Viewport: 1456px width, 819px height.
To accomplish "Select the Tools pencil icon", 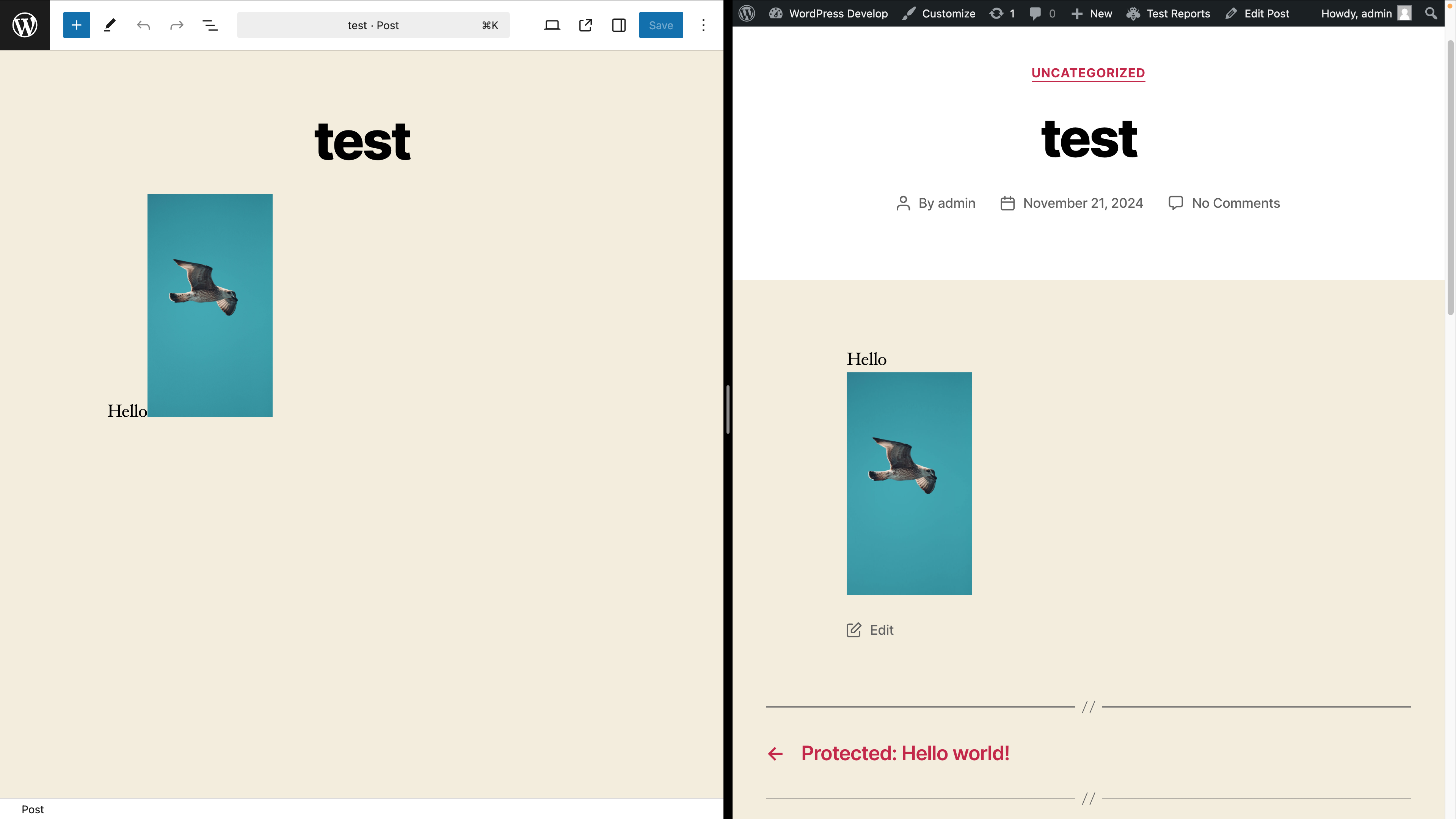I will point(110,25).
